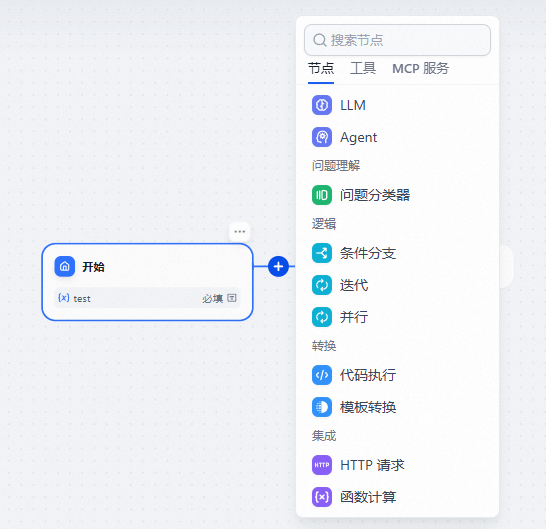Select the test variable row

(x=147, y=298)
